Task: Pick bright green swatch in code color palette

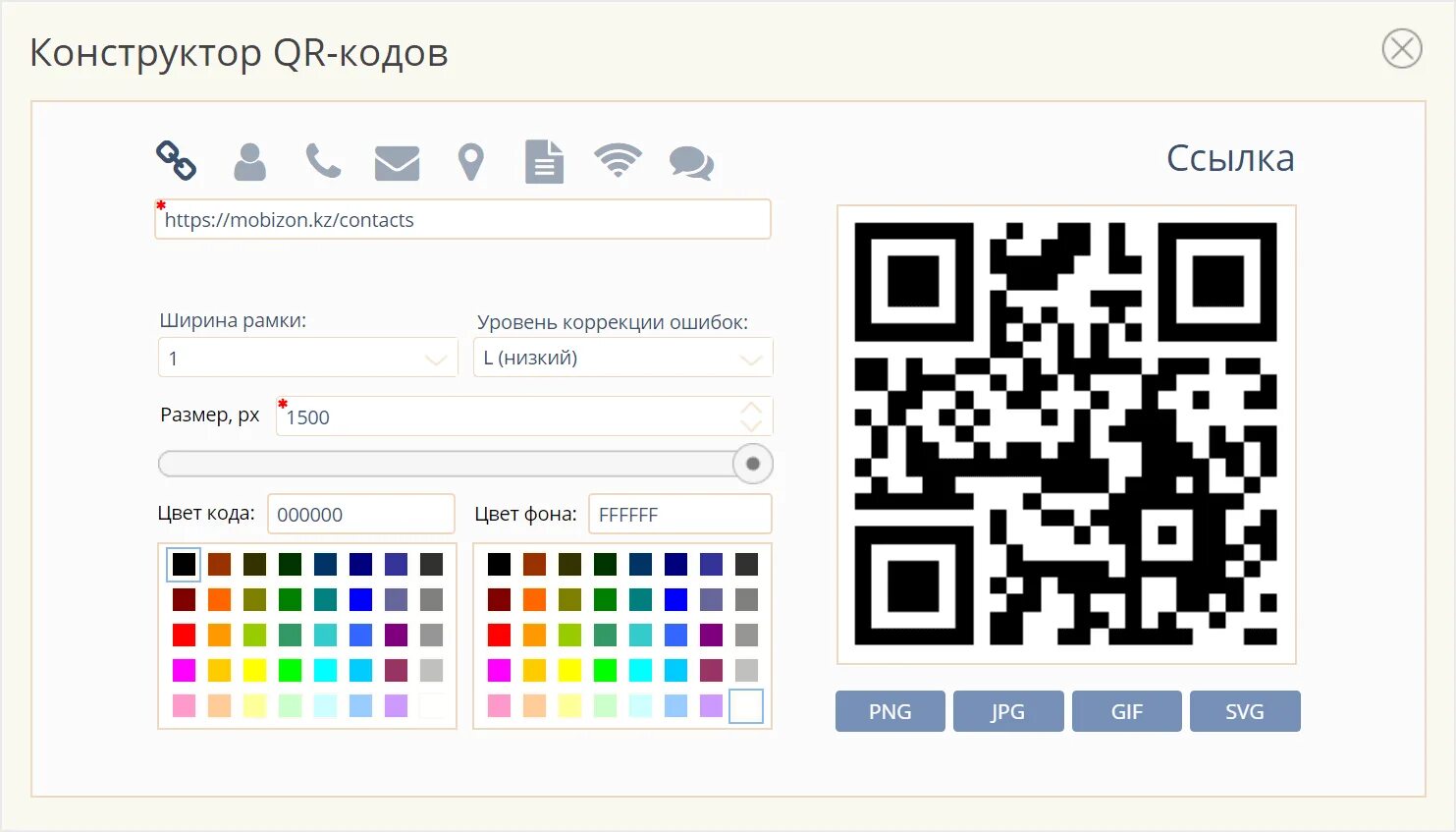Action: (290, 670)
